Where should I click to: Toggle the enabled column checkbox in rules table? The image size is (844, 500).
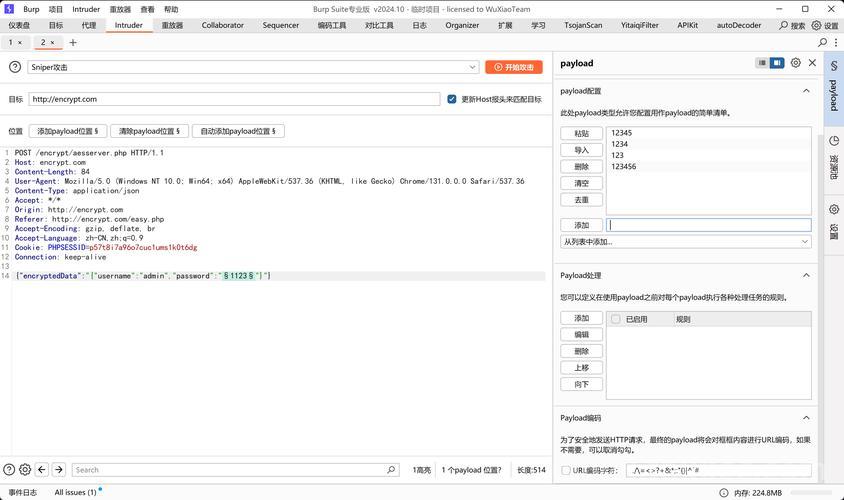click(616, 319)
